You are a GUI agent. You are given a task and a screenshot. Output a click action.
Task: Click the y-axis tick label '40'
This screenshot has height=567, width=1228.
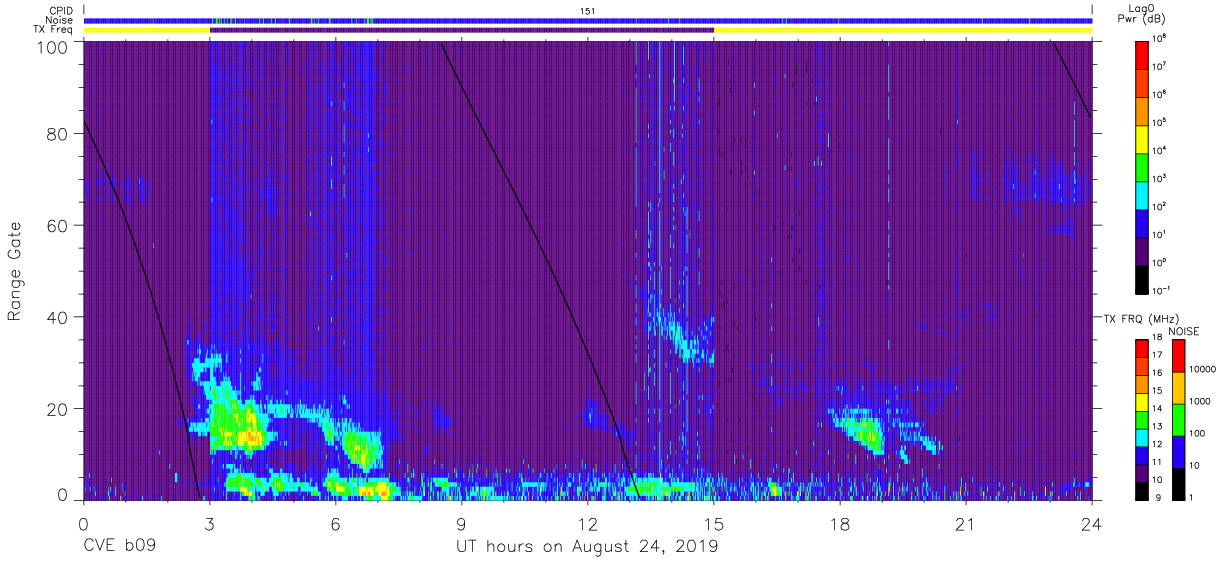coord(57,317)
